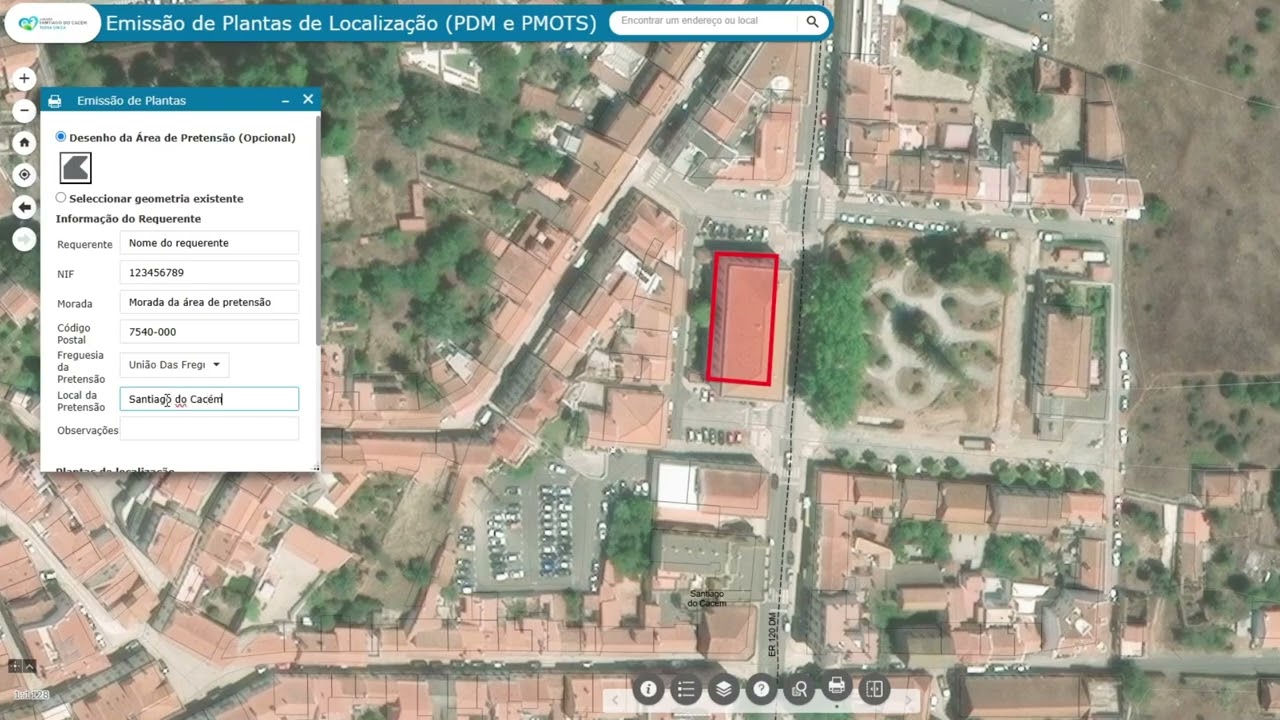Go back to previous map extent
1280x720 pixels.
point(24,207)
